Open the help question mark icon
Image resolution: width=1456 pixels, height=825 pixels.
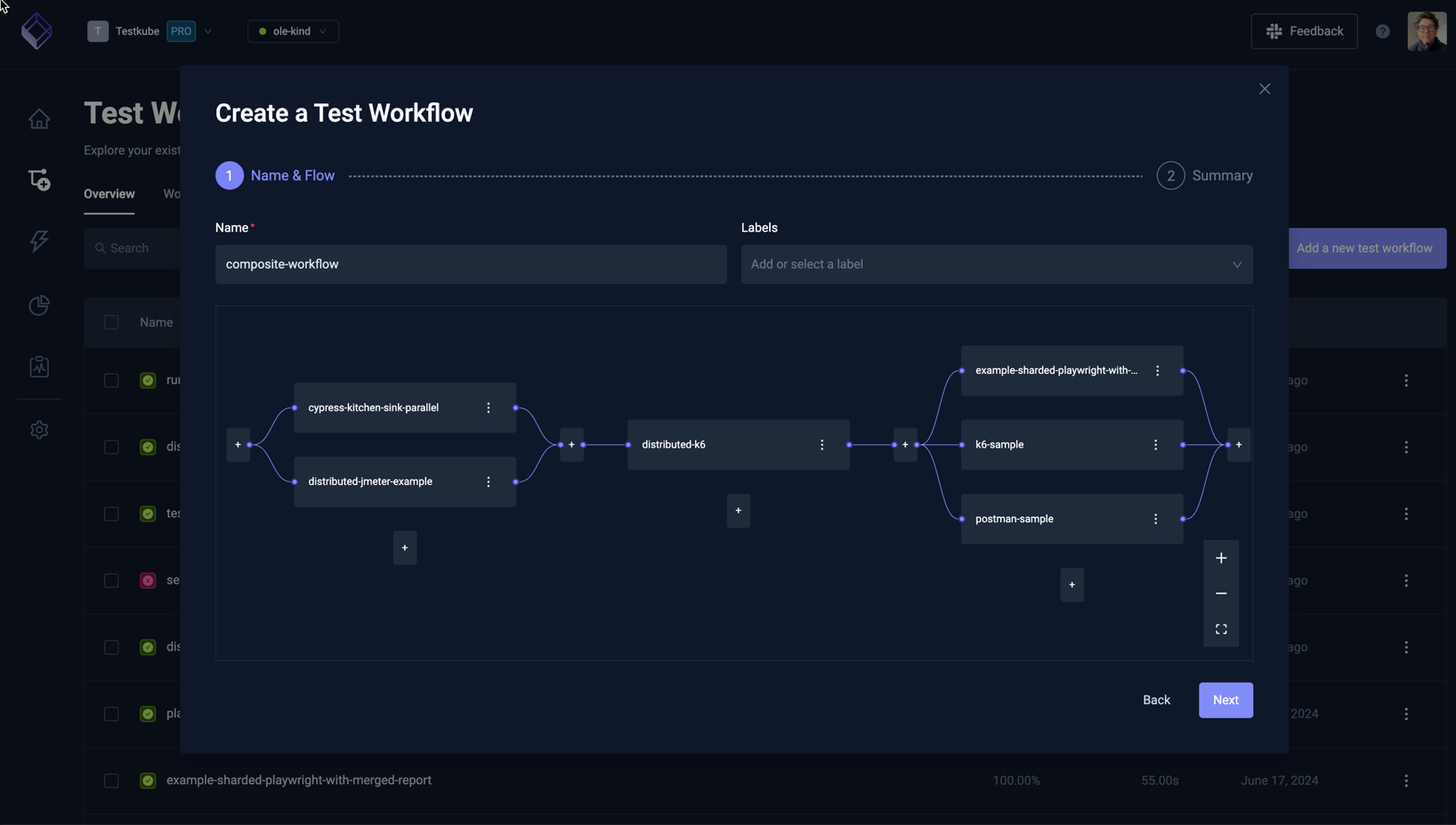click(x=1382, y=31)
